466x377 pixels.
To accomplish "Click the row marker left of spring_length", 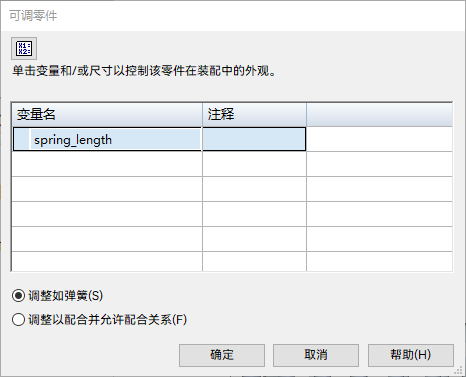I will coord(21,139).
